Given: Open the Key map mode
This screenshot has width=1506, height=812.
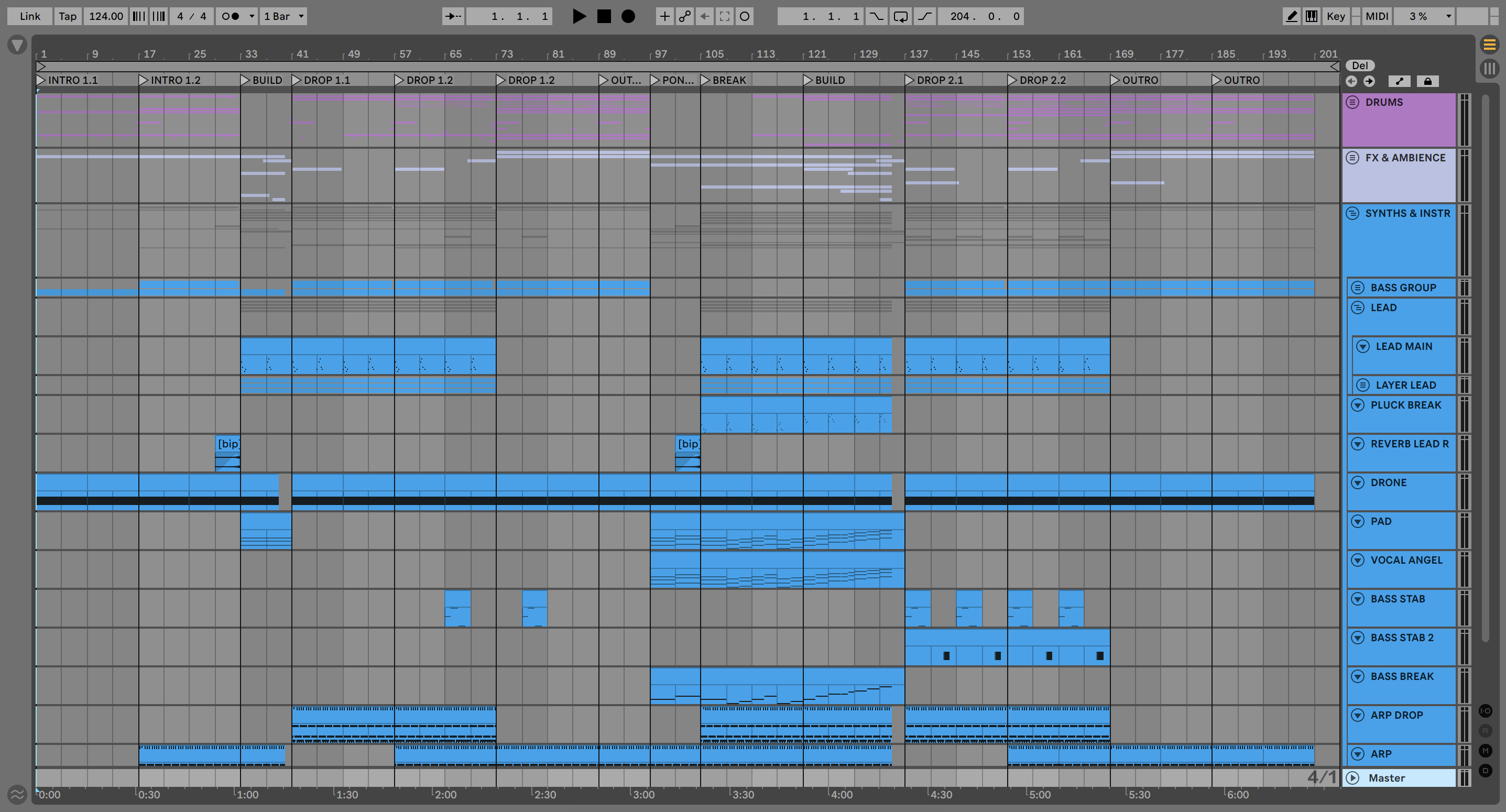Looking at the screenshot, I should (x=1335, y=16).
